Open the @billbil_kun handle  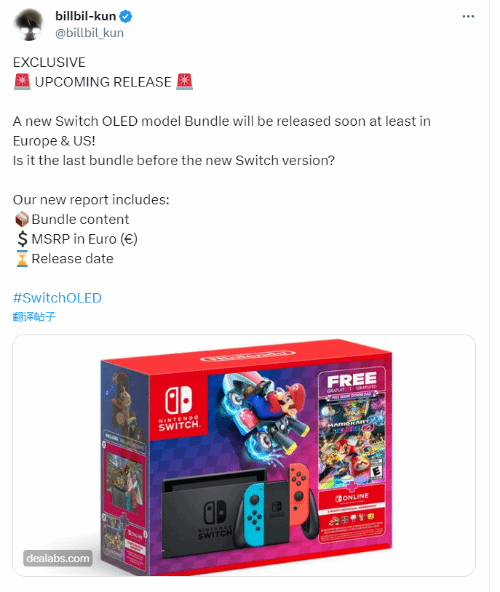tap(90, 33)
